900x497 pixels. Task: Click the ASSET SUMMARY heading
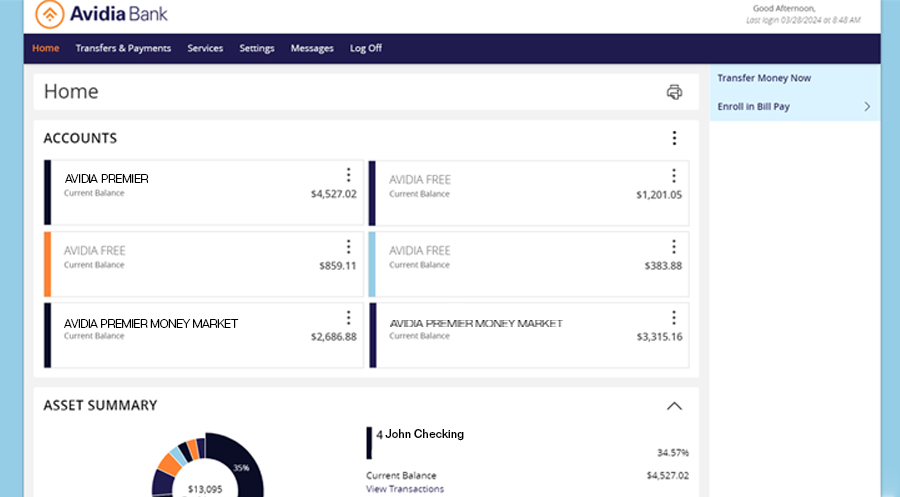click(100, 406)
